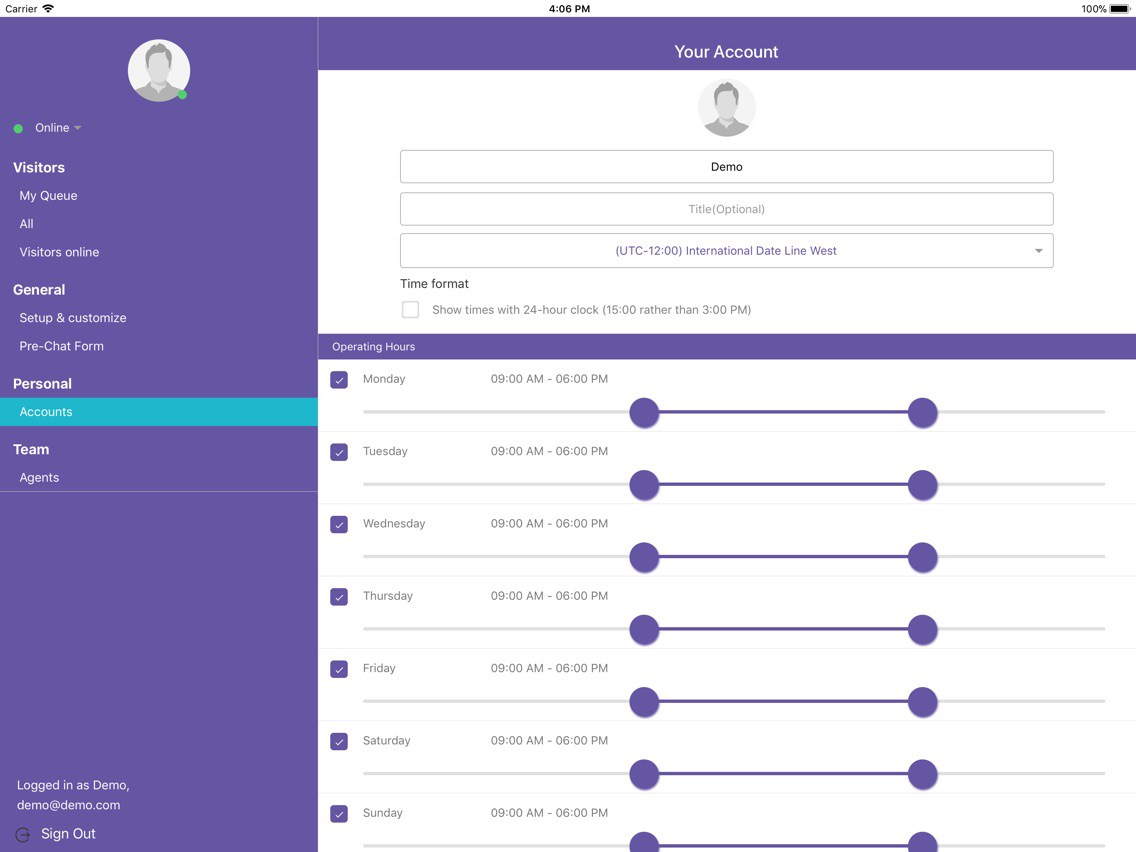Disable Thursday operating hours

(339, 597)
